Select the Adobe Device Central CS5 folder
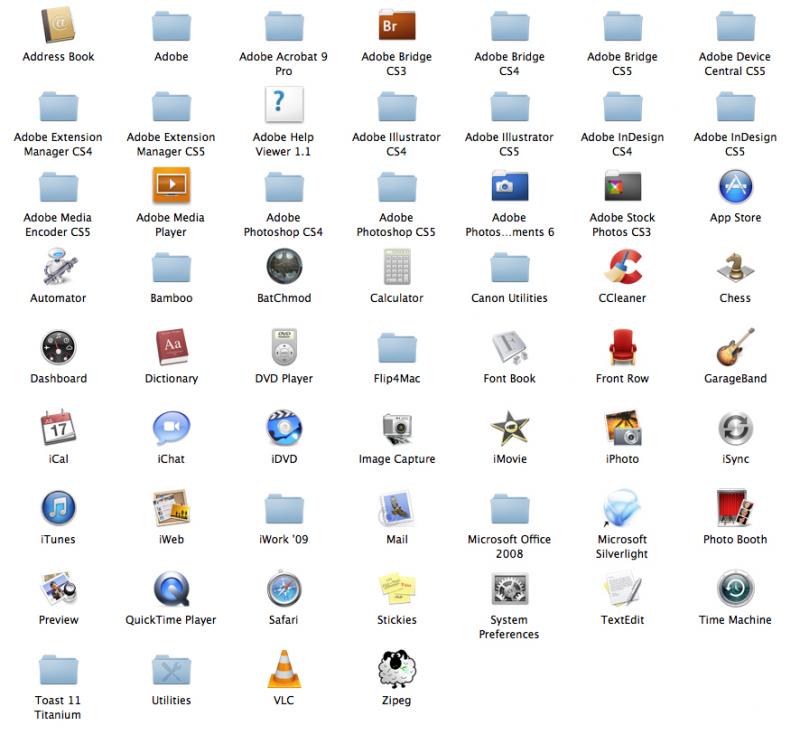Viewport: 800px width, 735px height. coord(735,26)
